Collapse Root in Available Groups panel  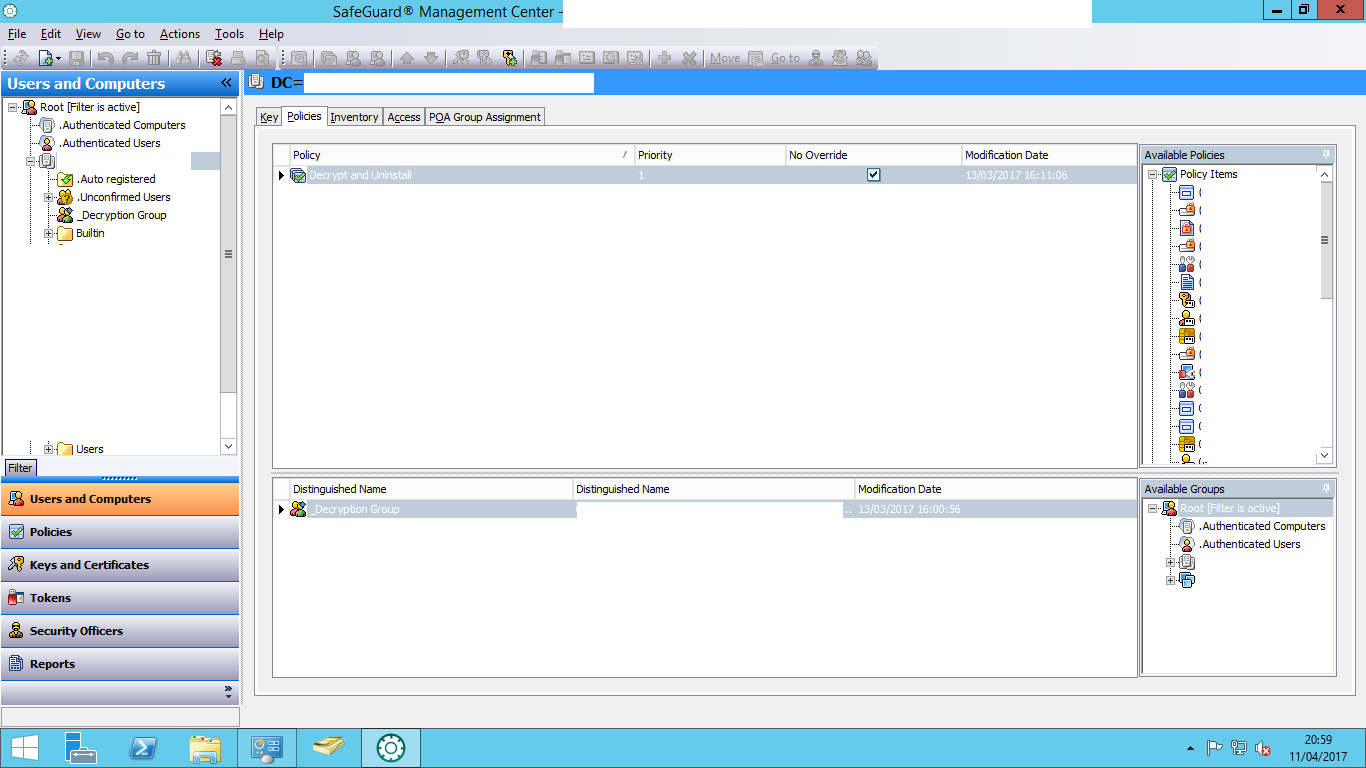coord(1152,508)
